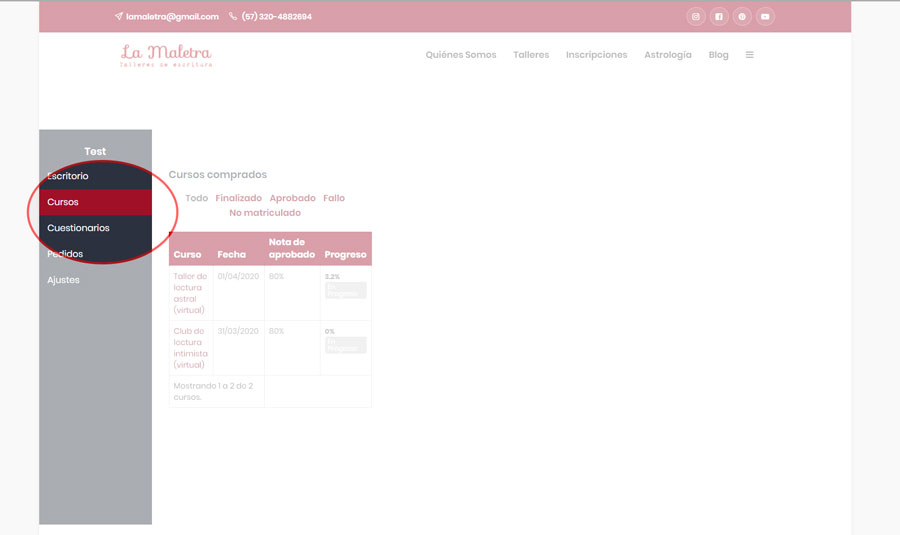Screen dimensions: 900x535
Task: Click the Nota de aprobado column header
Action: (x=292, y=249)
